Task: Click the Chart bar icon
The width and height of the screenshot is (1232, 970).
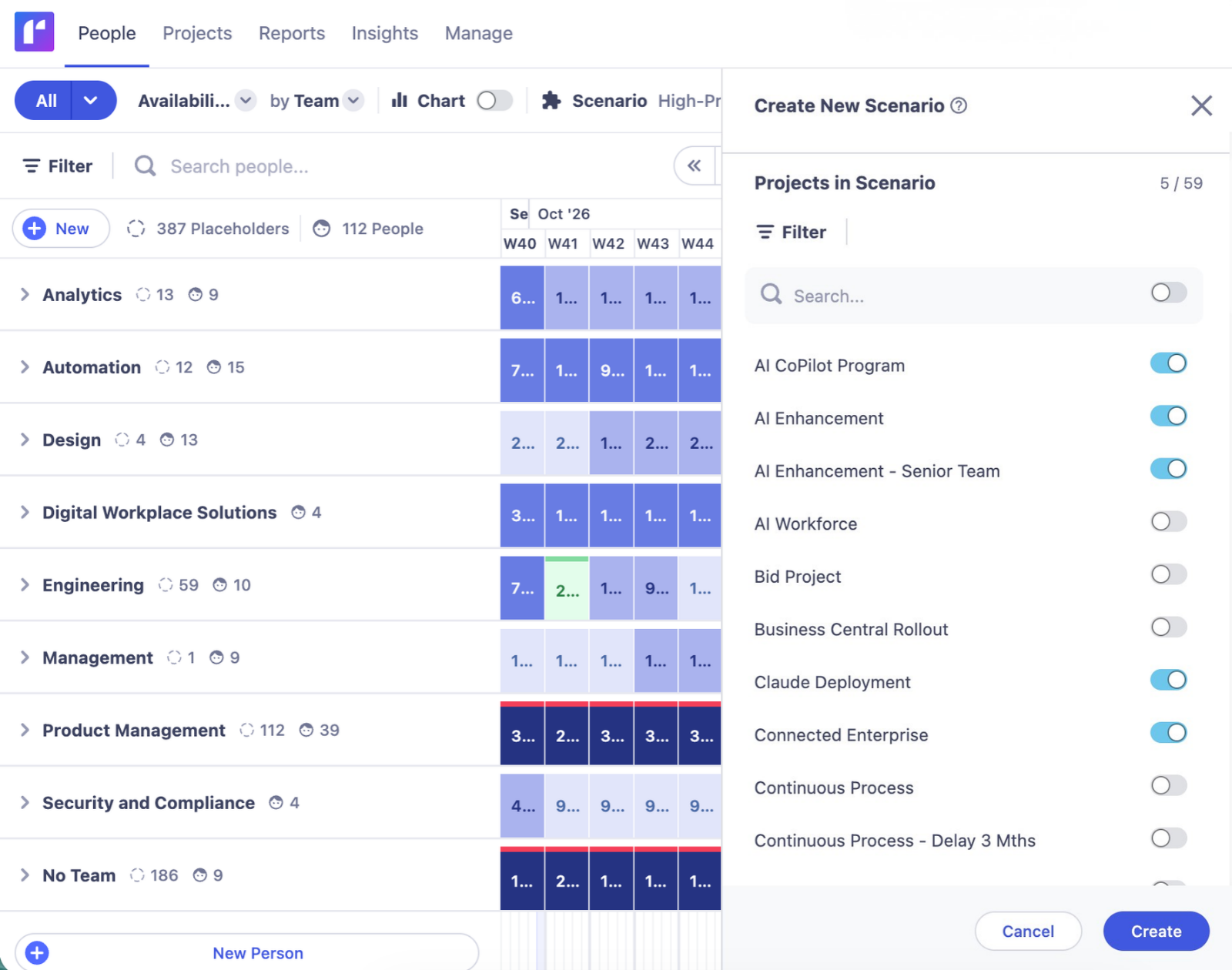Action: 399,100
